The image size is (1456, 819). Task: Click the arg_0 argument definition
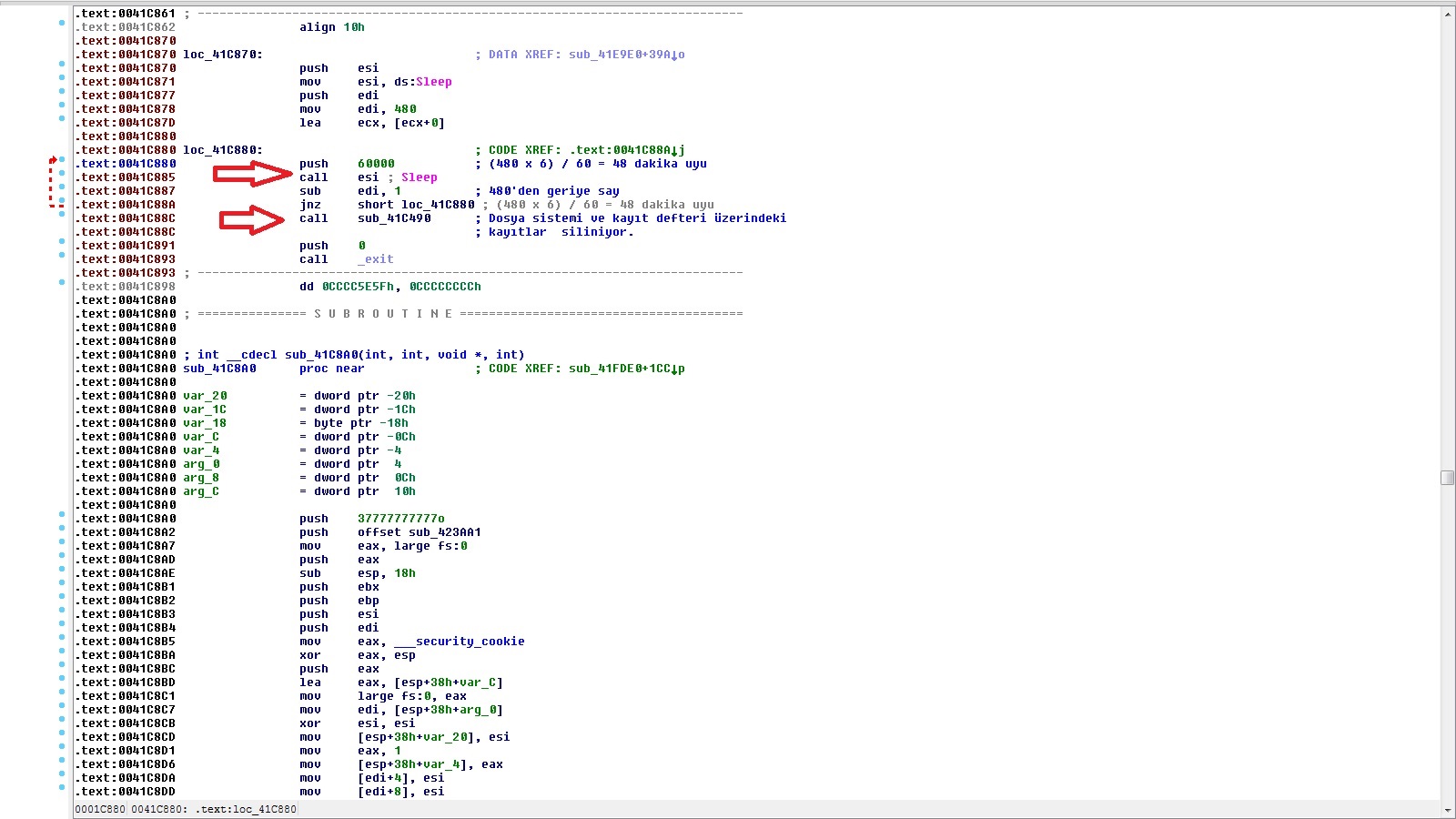click(x=292, y=464)
